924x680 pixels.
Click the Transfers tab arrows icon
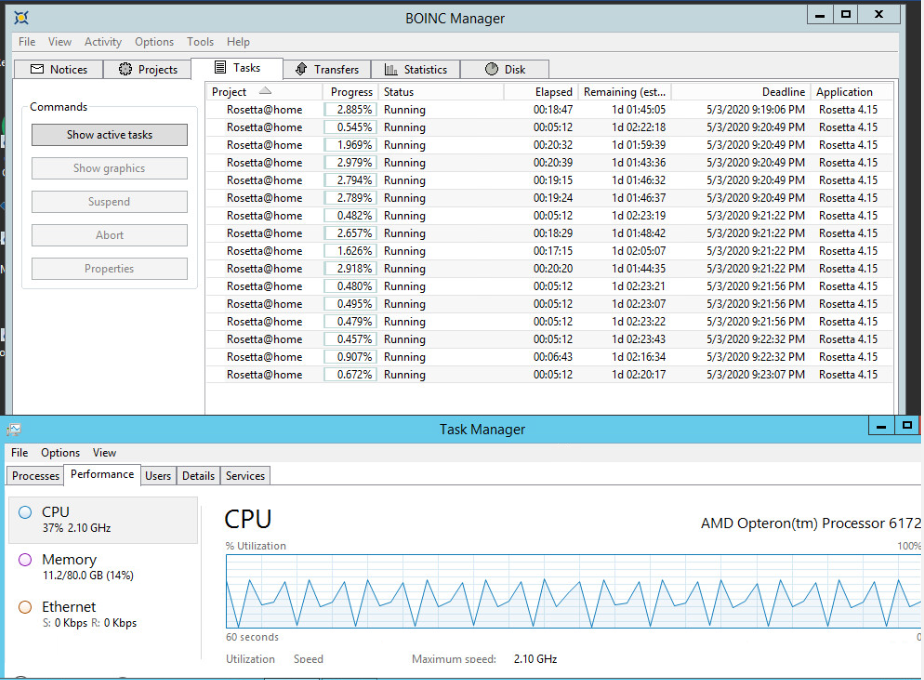point(301,69)
